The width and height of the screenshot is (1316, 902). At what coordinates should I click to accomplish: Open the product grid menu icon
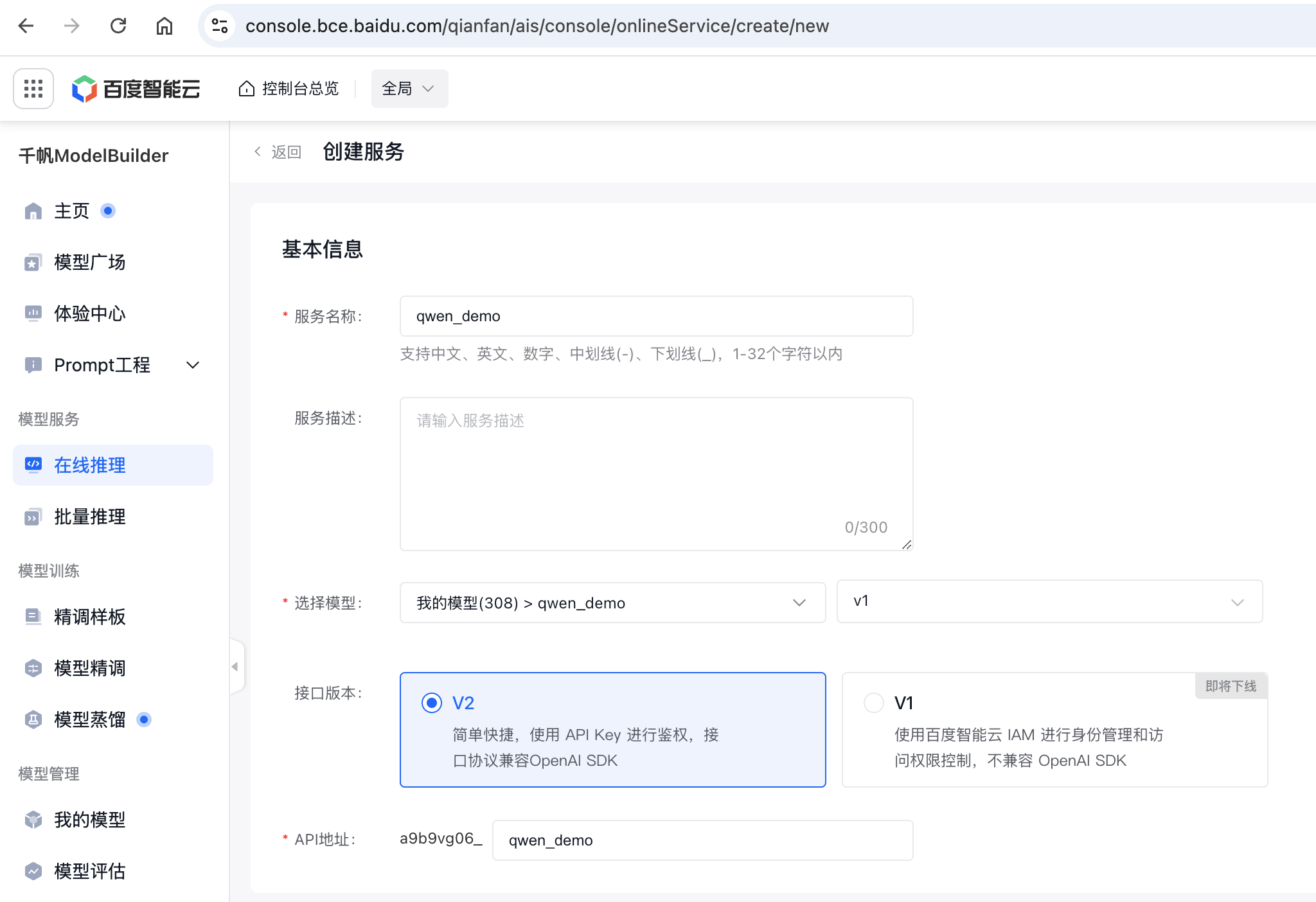pyautogui.click(x=33, y=89)
